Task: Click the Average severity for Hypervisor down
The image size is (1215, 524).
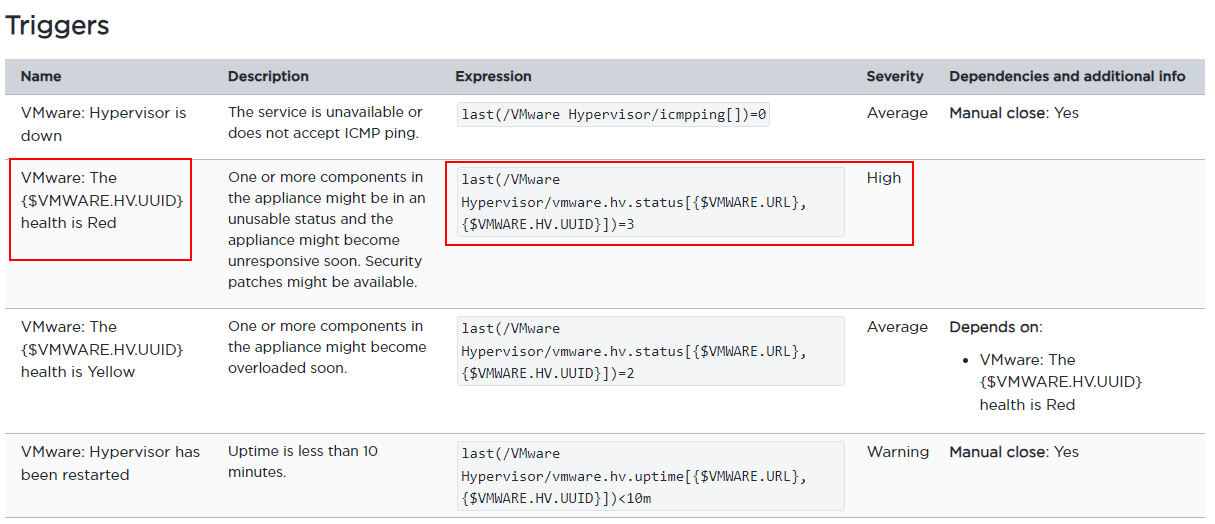Action: 897,113
